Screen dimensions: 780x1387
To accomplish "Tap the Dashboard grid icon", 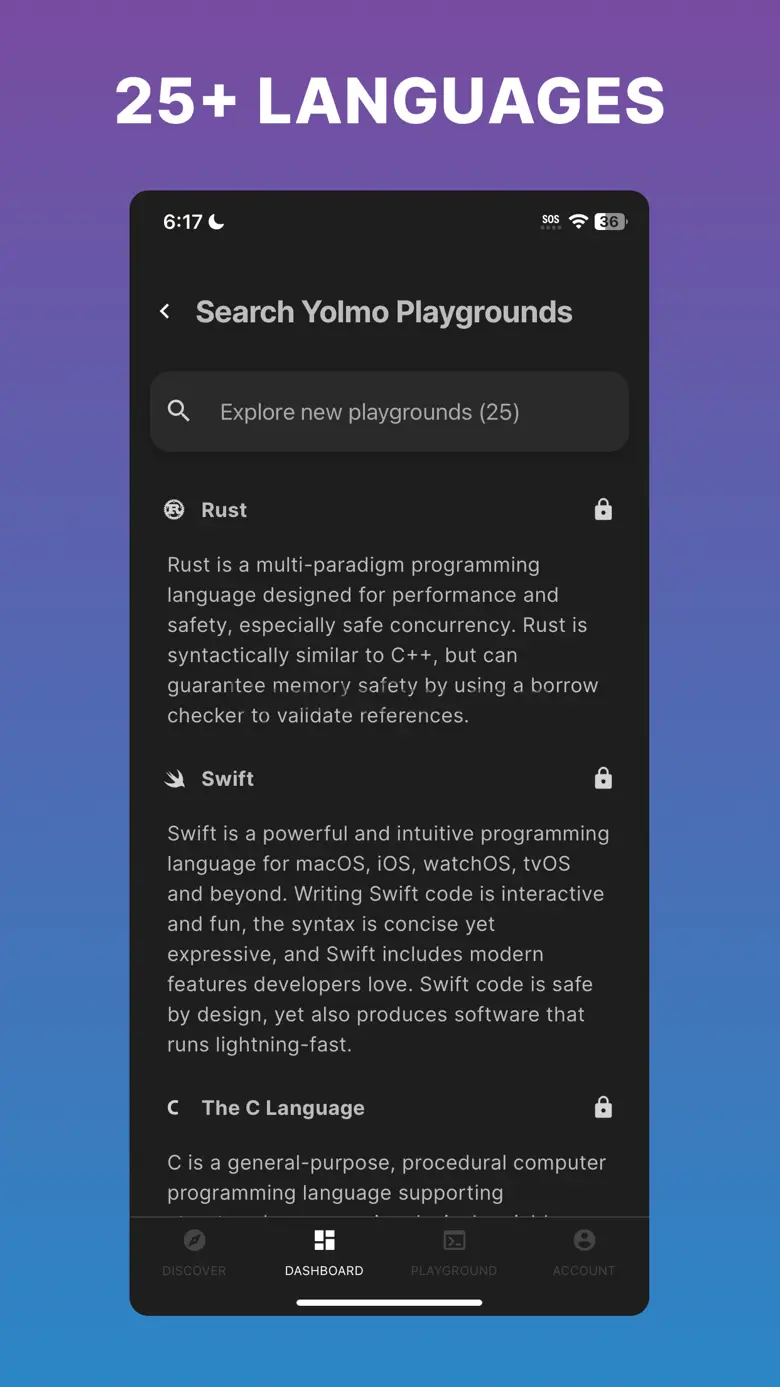I will pos(324,1240).
